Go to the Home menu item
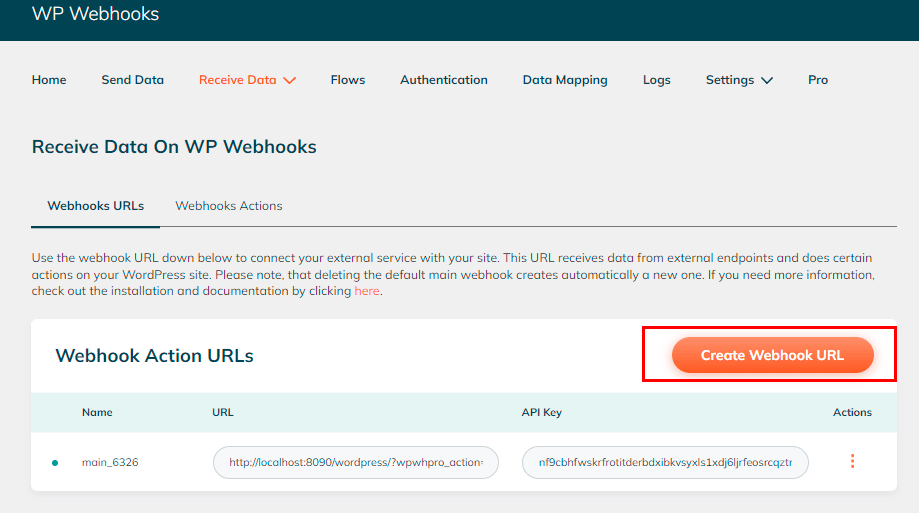The height and width of the screenshot is (513, 919). pos(49,80)
